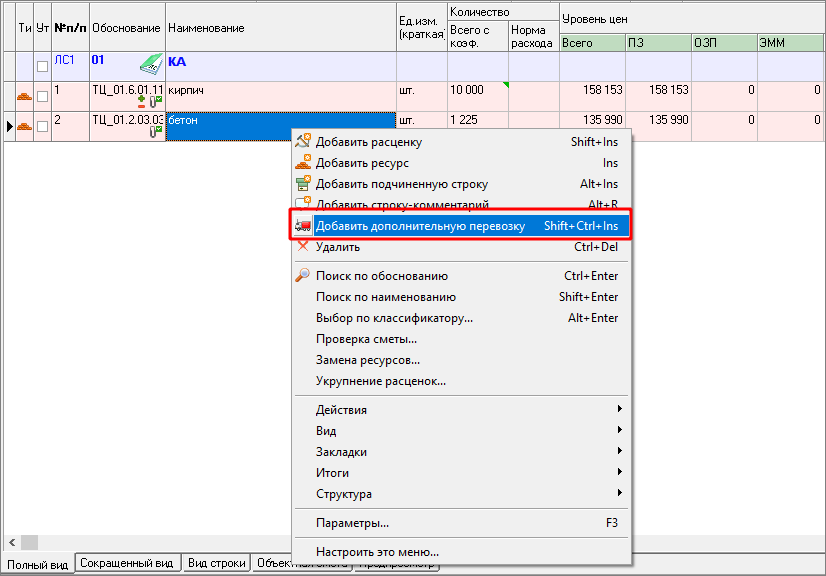This screenshot has height=576, width=826.
Task: Select 'Добавить ресурс' menu entry
Action: point(362,163)
